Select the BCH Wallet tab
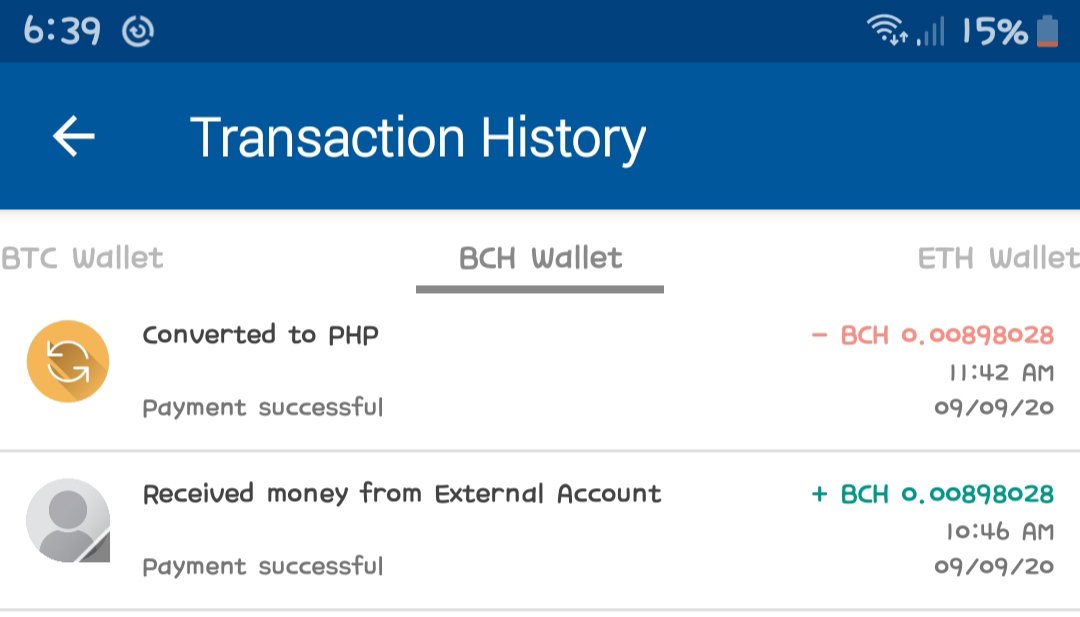This screenshot has width=1080, height=617. (x=540, y=258)
